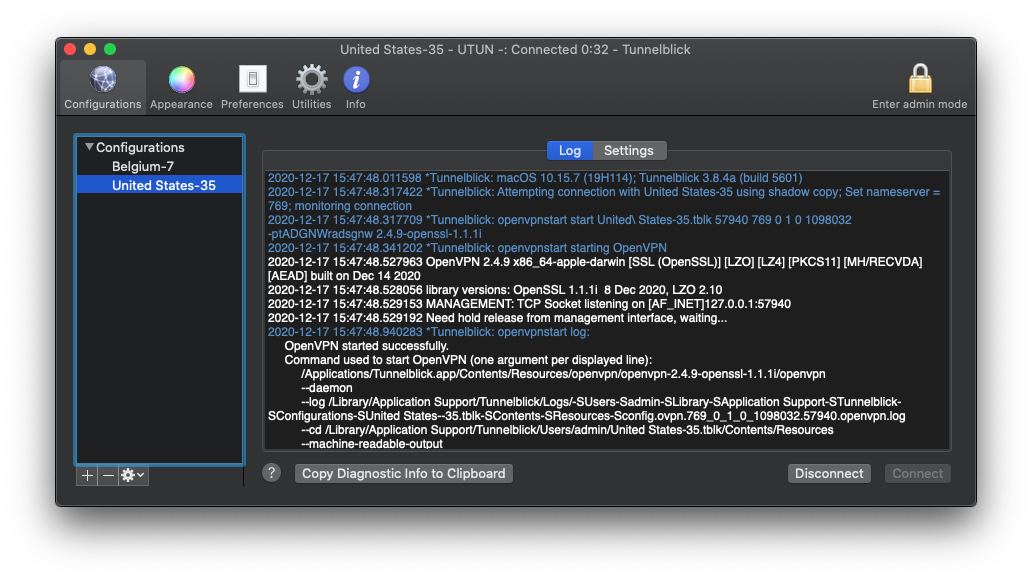
Task: Switch to the Settings tab
Action: click(x=629, y=150)
